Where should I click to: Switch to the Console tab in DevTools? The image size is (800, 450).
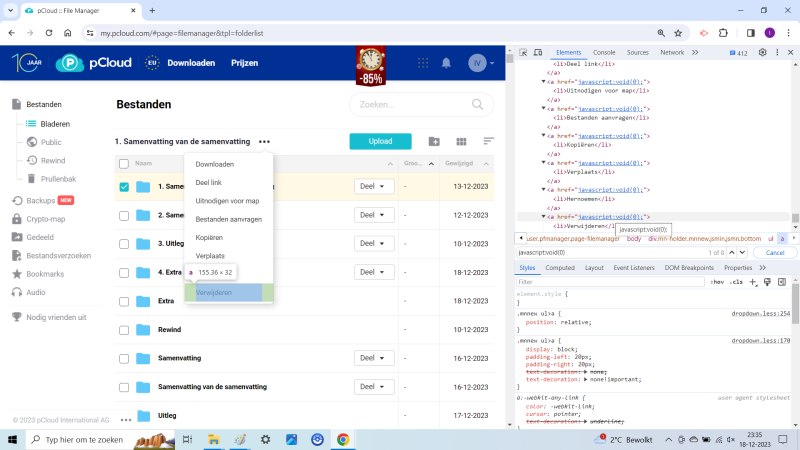[604, 52]
